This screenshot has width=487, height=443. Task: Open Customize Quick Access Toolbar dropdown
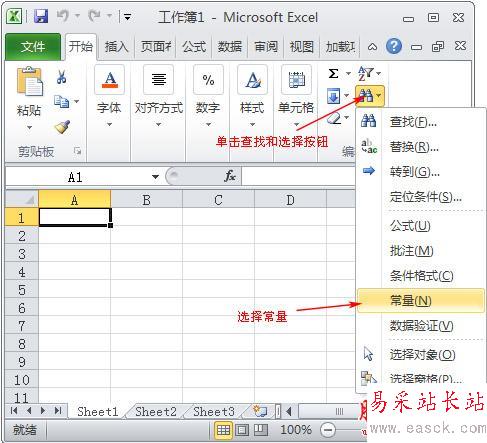[127, 16]
